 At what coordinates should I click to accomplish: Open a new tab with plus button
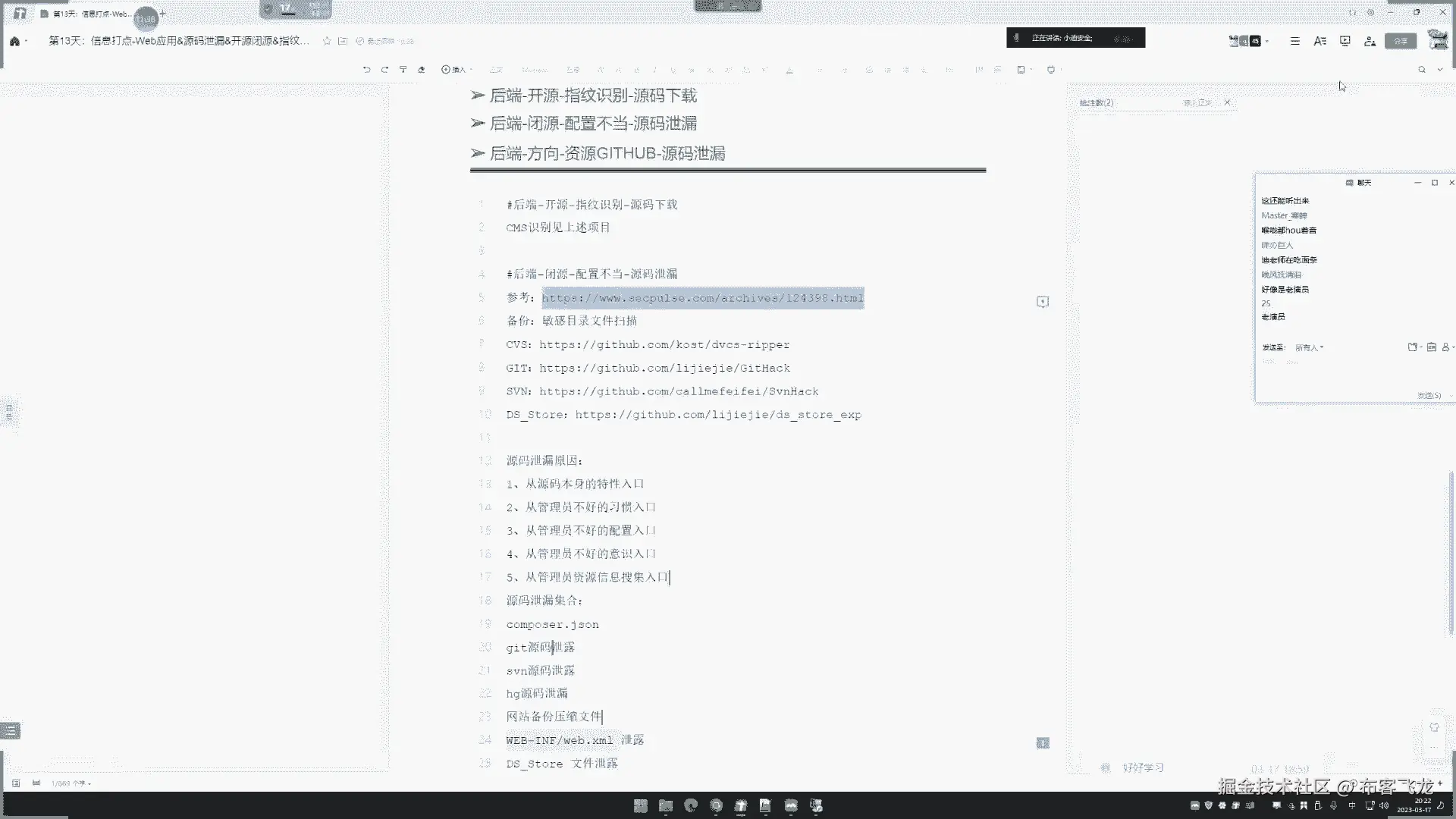(162, 14)
